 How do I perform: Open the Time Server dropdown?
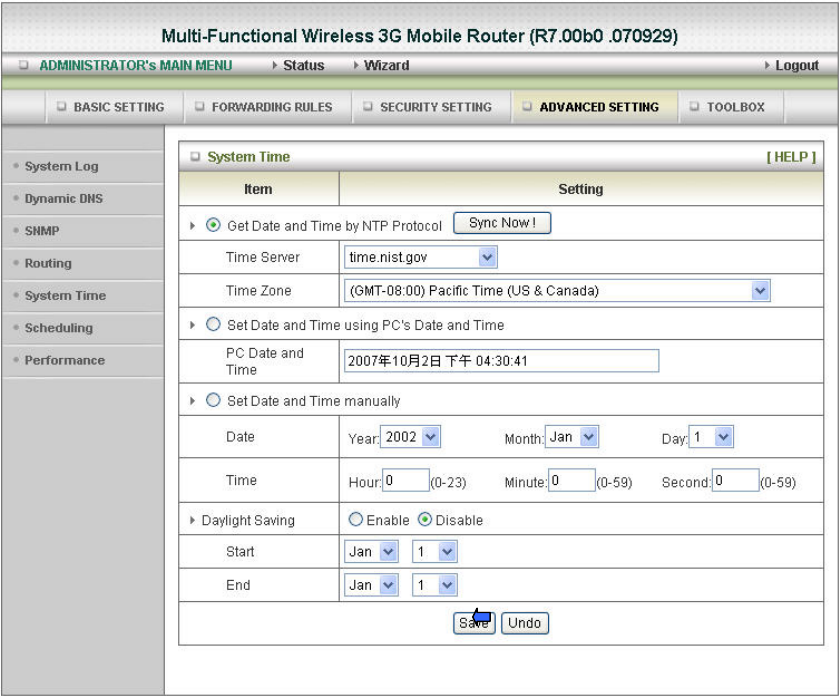click(420, 258)
